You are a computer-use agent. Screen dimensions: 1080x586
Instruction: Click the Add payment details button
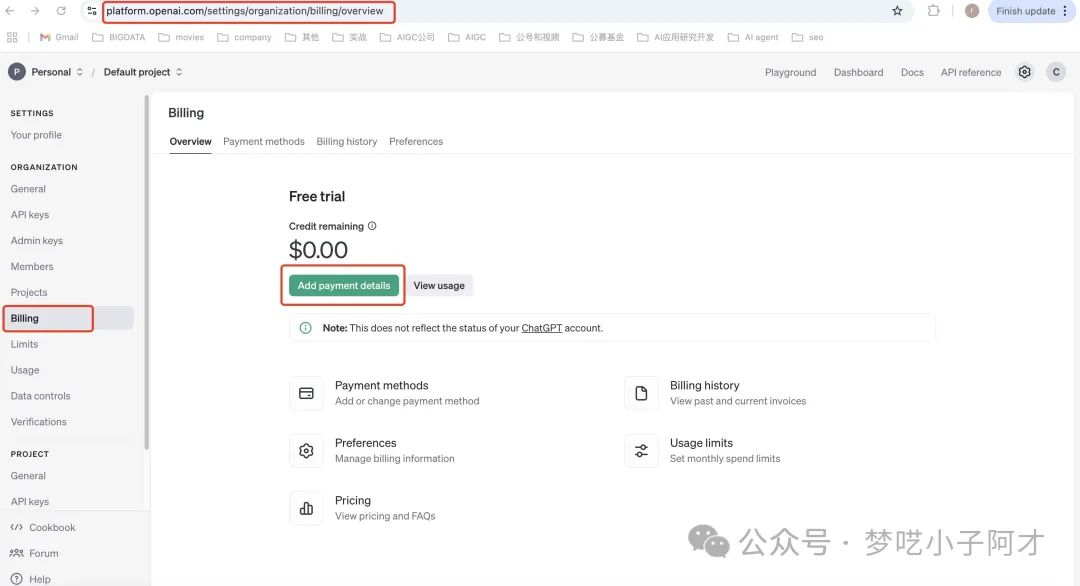coord(344,286)
